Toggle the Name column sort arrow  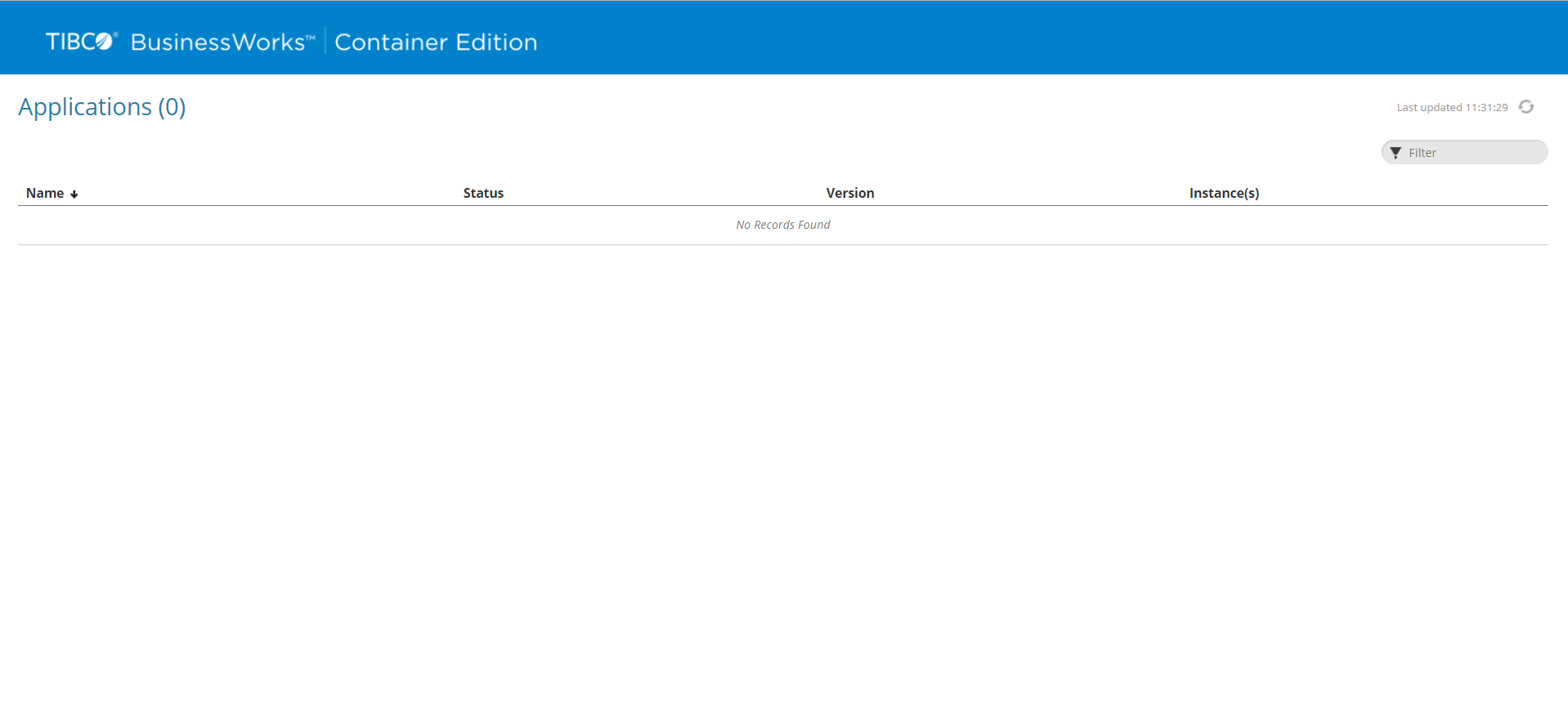click(x=74, y=195)
